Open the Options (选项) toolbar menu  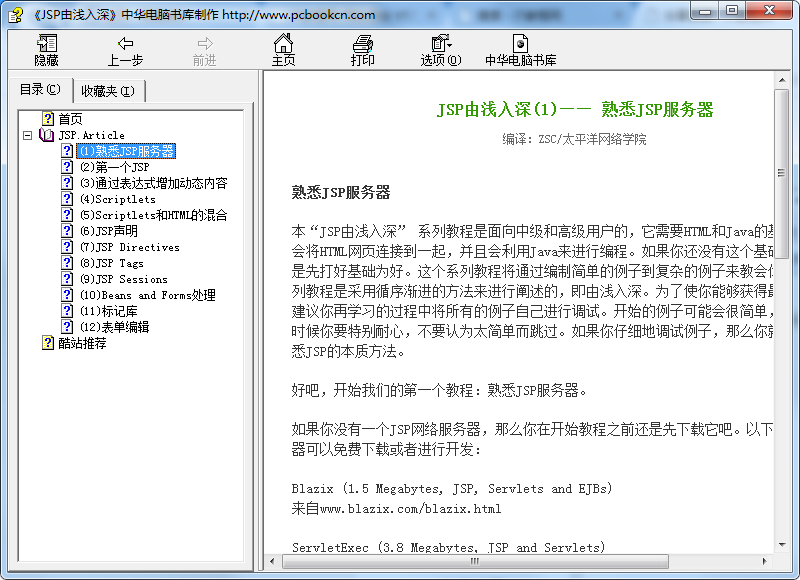point(440,50)
